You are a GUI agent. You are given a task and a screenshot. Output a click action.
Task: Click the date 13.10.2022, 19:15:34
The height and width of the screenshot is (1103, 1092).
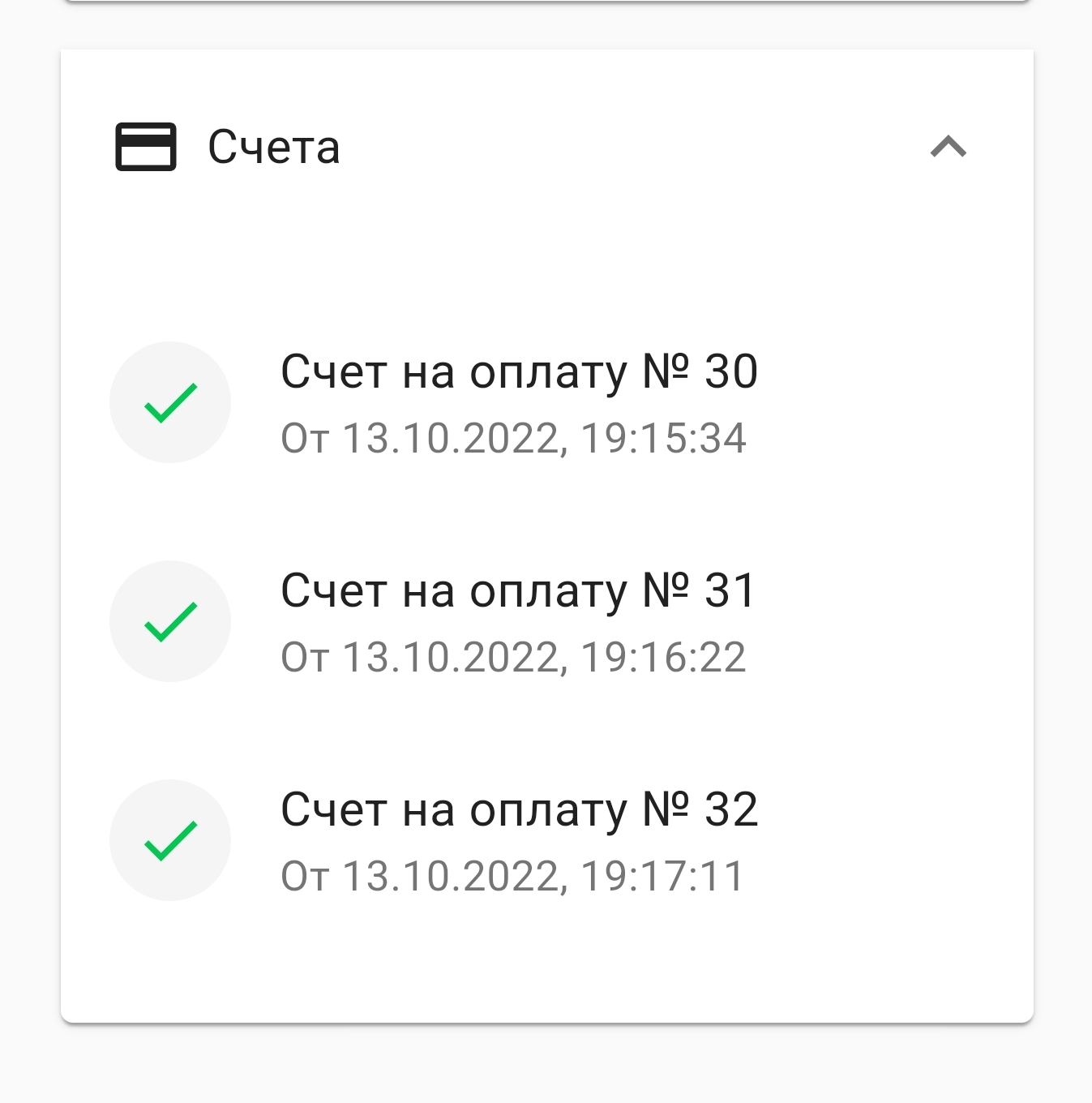pos(543,439)
